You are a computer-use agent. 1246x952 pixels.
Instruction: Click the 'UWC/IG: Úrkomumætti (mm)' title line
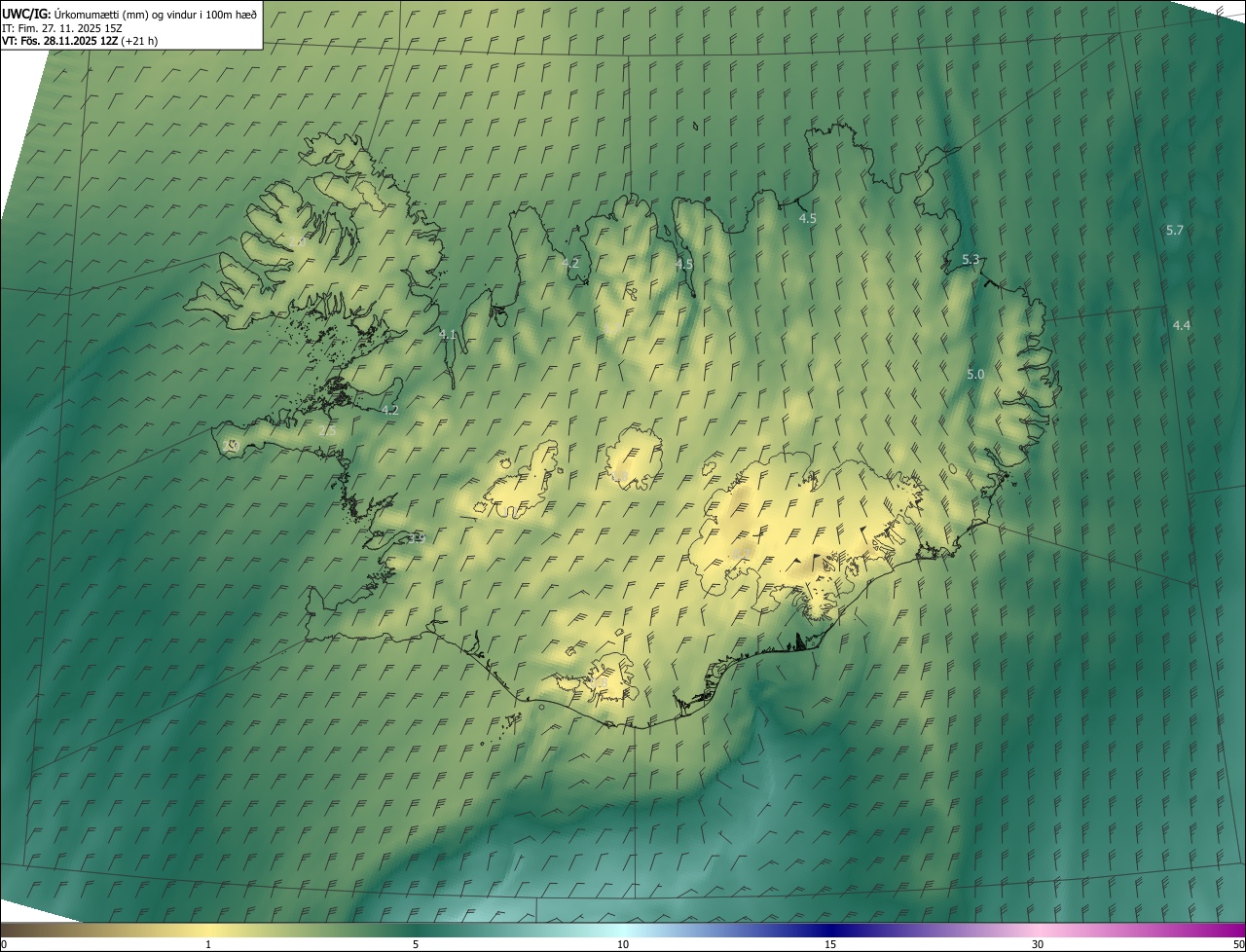[129, 14]
